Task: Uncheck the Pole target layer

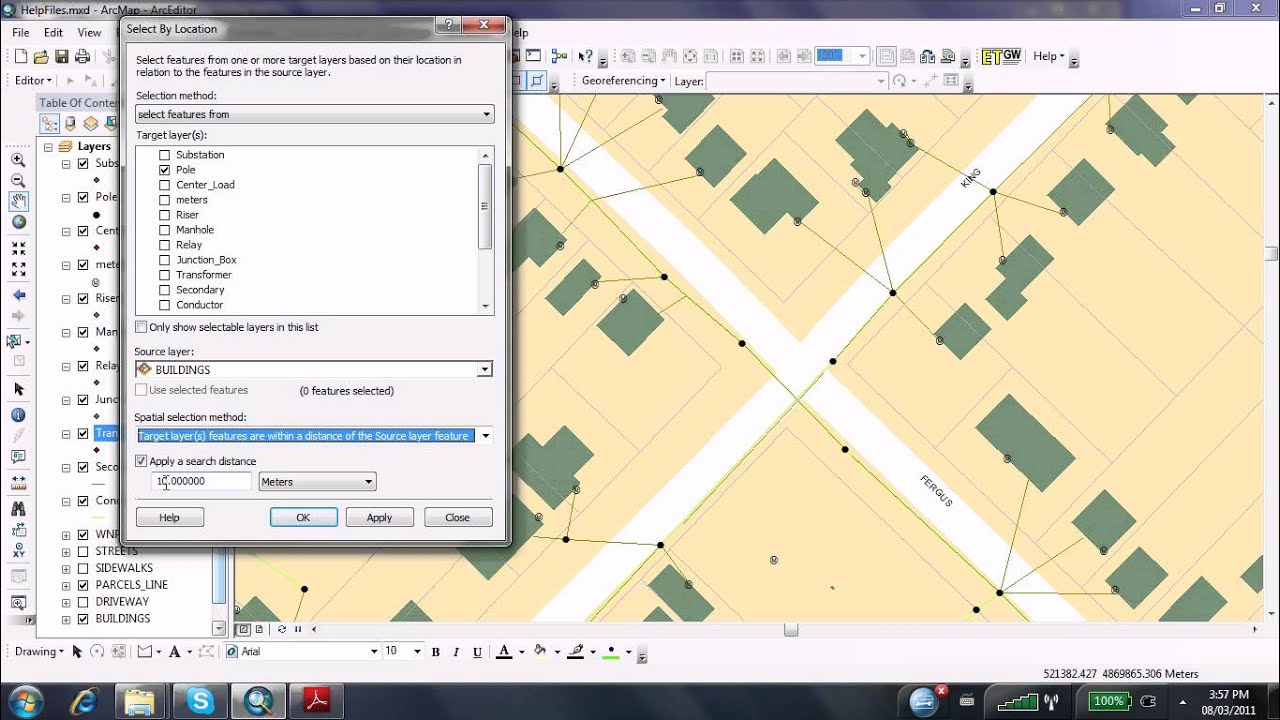Action: (165, 170)
